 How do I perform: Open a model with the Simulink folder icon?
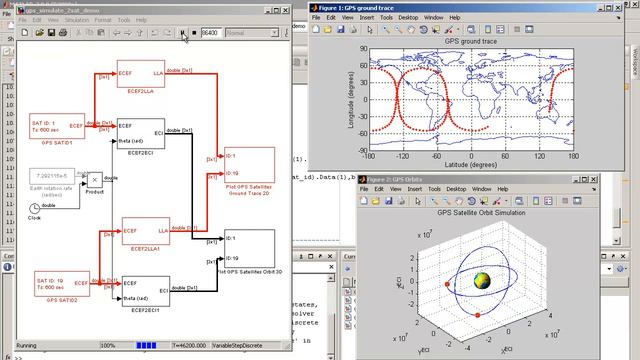(39, 33)
